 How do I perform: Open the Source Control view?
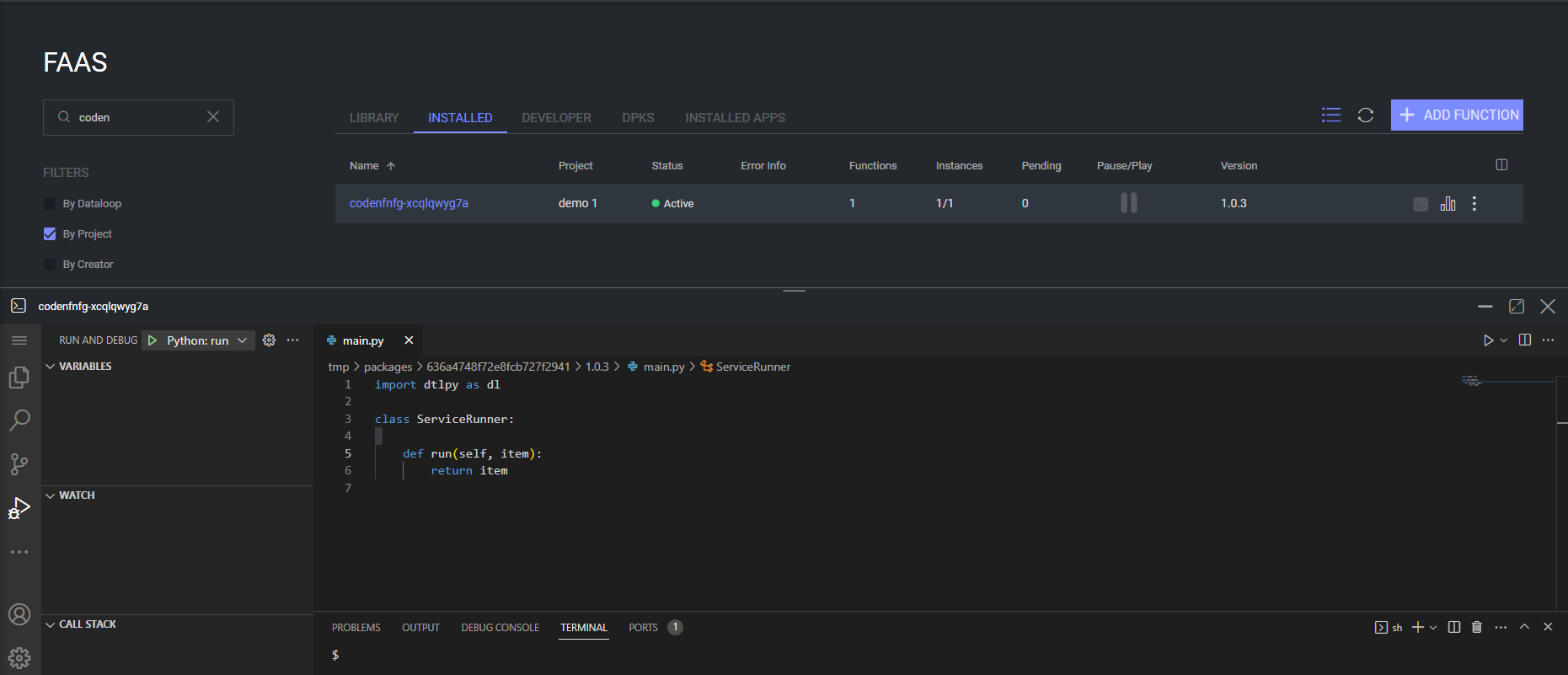(19, 464)
